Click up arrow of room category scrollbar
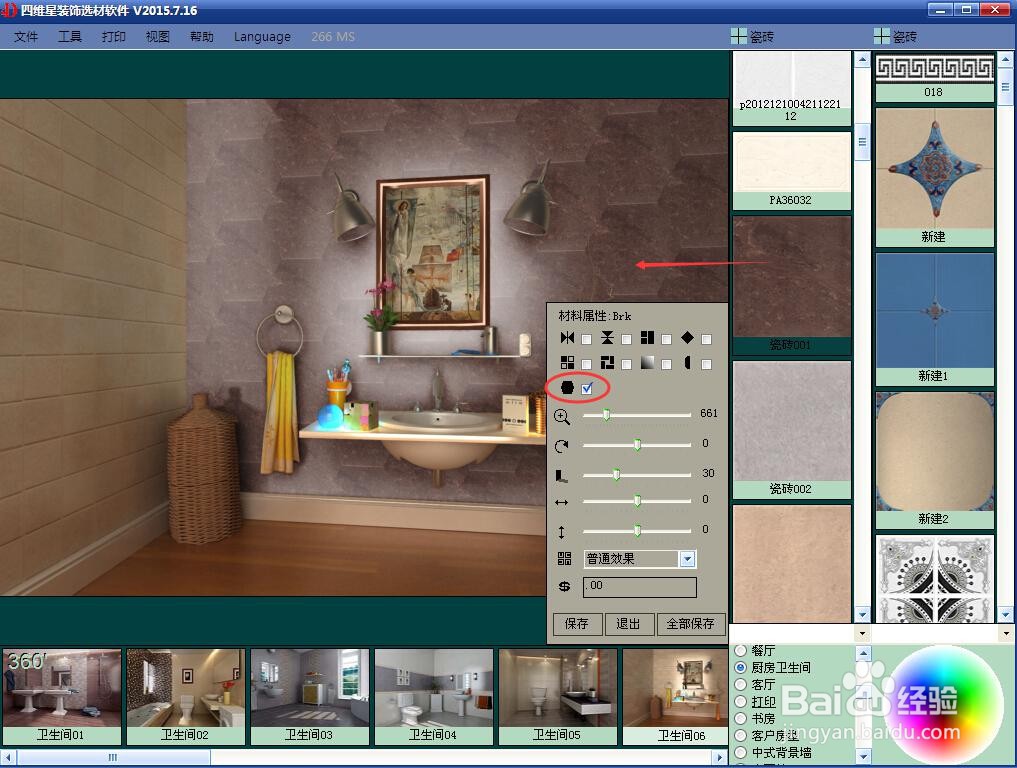The width and height of the screenshot is (1017, 768). (x=863, y=653)
